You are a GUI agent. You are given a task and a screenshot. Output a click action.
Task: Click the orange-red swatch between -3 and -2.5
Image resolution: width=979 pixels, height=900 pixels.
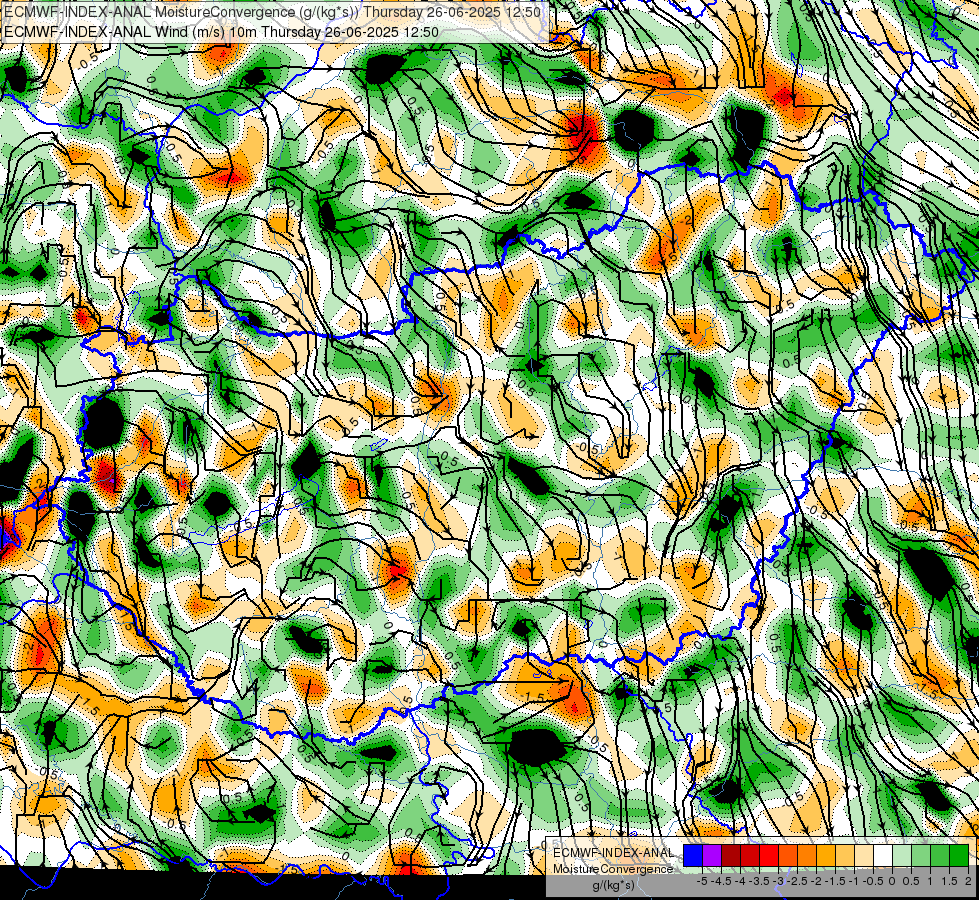click(x=788, y=856)
